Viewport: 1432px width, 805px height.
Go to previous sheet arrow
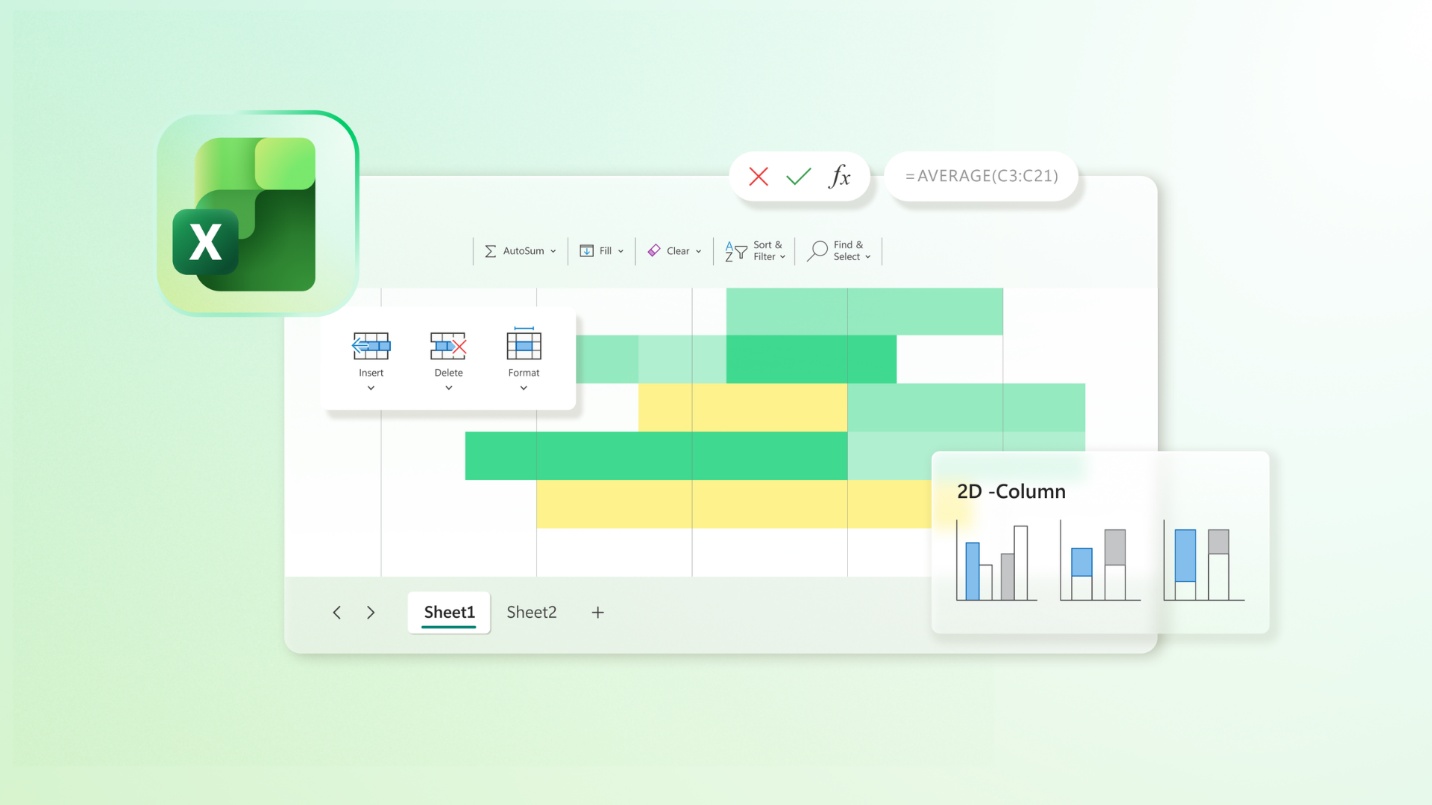337,613
